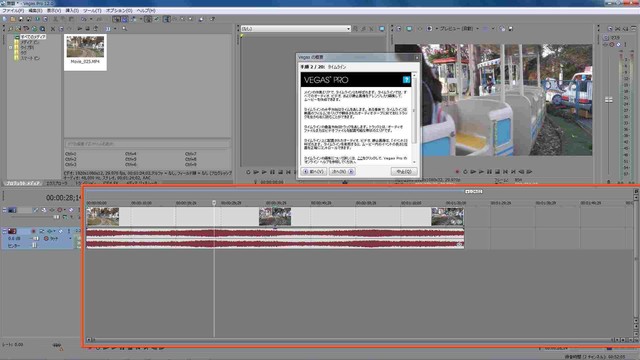640x360 pixels.
Task: Open Project Properties from the main toolbar
Action: [45, 19]
